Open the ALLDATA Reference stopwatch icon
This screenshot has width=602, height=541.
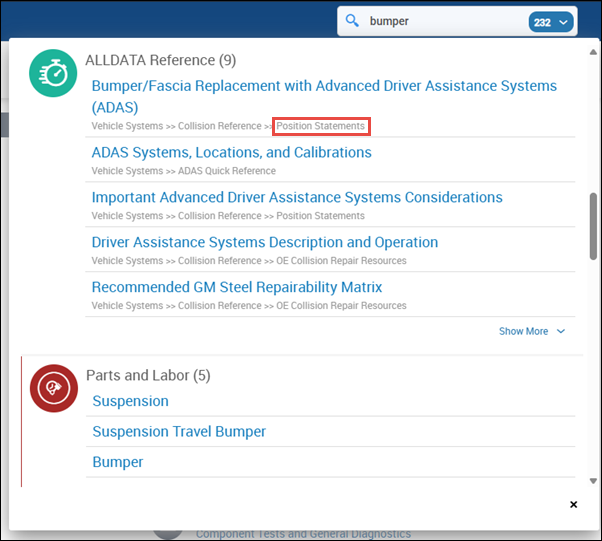(x=53, y=73)
